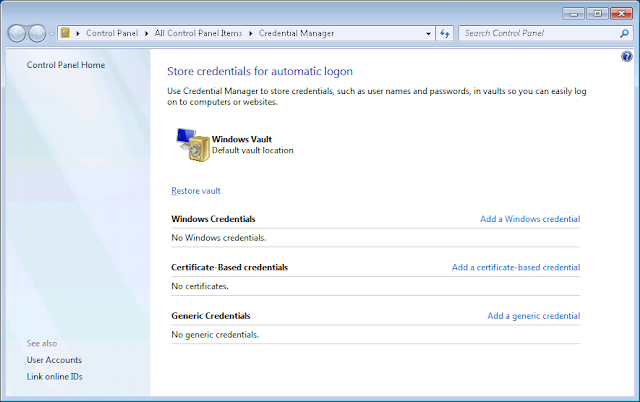Screen dimensions: 640x402
Task: Click the Back navigation arrow
Action: [17, 33]
